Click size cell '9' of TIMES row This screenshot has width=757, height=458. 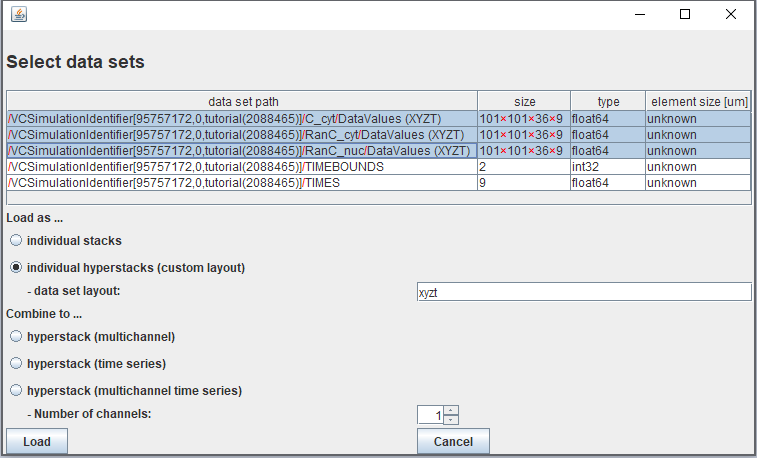[x=524, y=182]
